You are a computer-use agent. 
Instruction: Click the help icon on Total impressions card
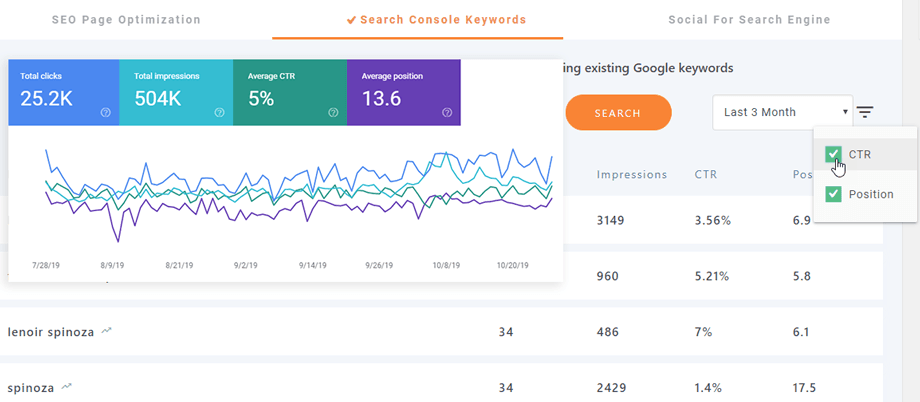pos(220,113)
